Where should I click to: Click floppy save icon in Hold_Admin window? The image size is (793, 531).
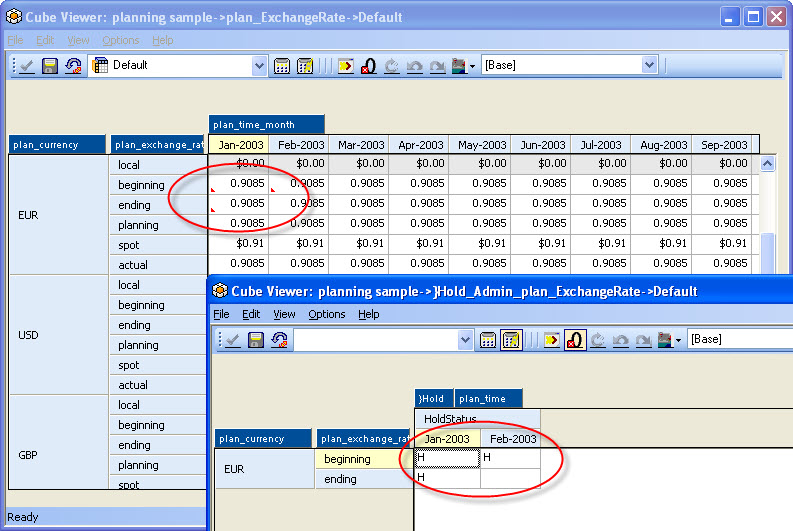tap(256, 340)
